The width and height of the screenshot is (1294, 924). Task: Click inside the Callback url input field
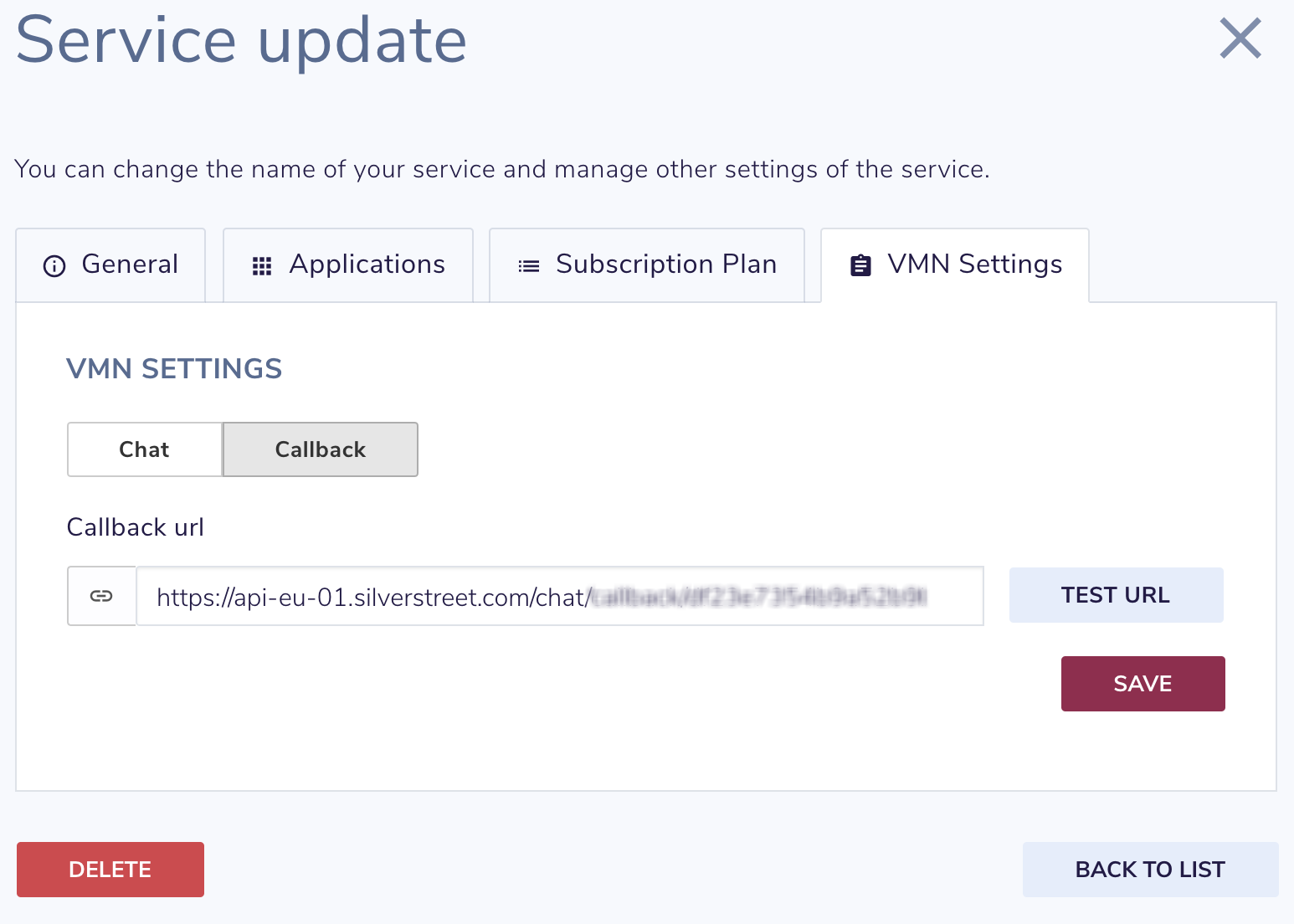tap(561, 596)
